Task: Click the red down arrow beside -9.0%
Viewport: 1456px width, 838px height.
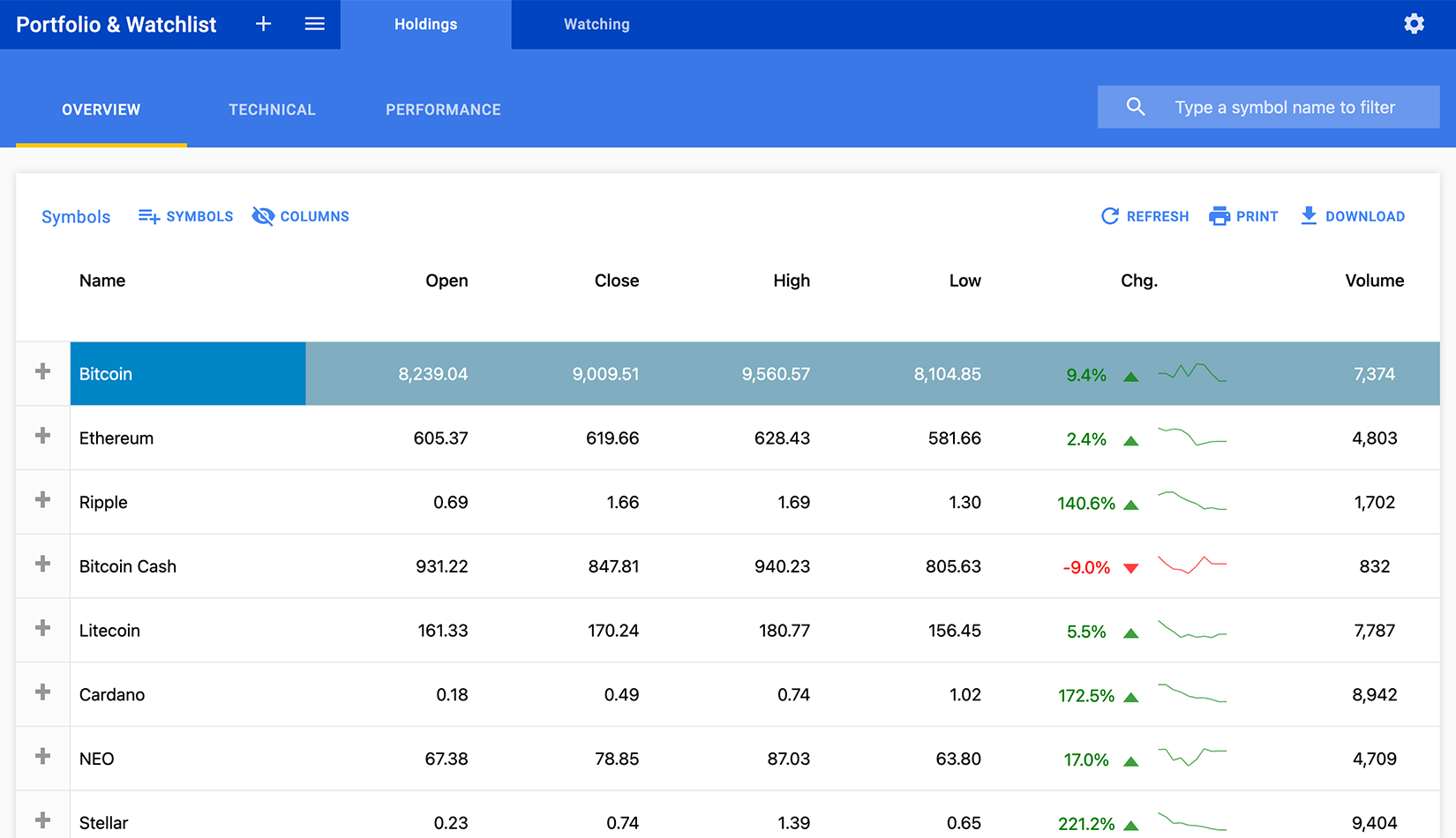Action: coord(1131,568)
